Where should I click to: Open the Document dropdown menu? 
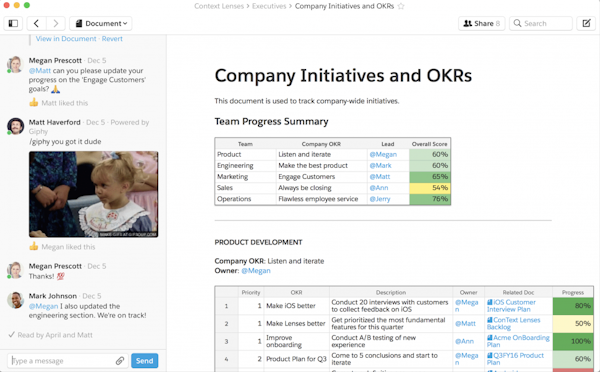[x=101, y=23]
